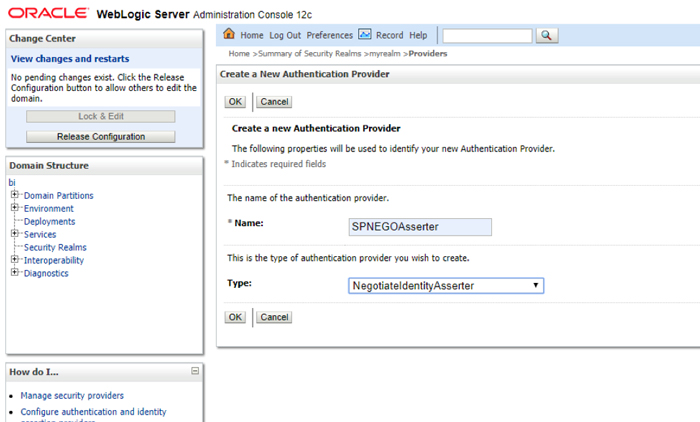Click the Home house icon in toolbar

point(229,34)
